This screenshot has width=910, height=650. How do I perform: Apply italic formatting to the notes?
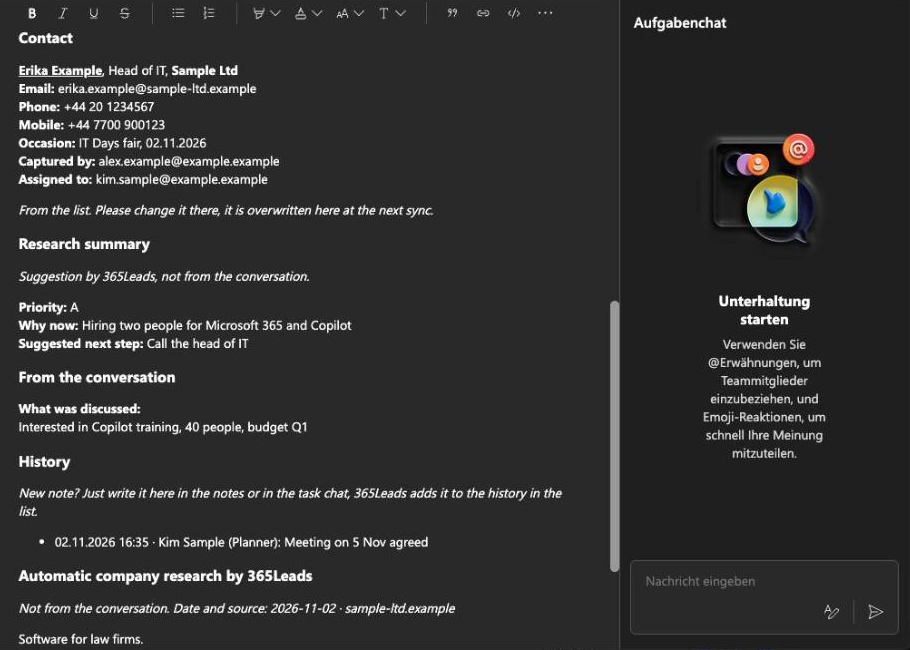63,13
